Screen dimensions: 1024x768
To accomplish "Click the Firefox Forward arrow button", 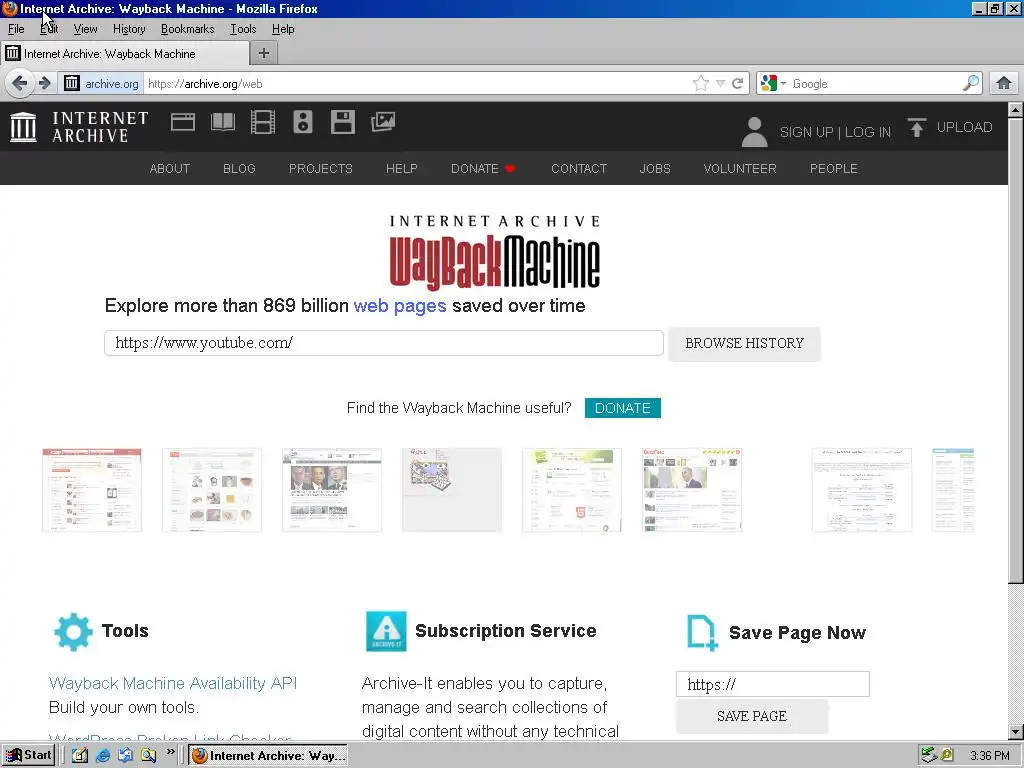I will (x=44, y=84).
